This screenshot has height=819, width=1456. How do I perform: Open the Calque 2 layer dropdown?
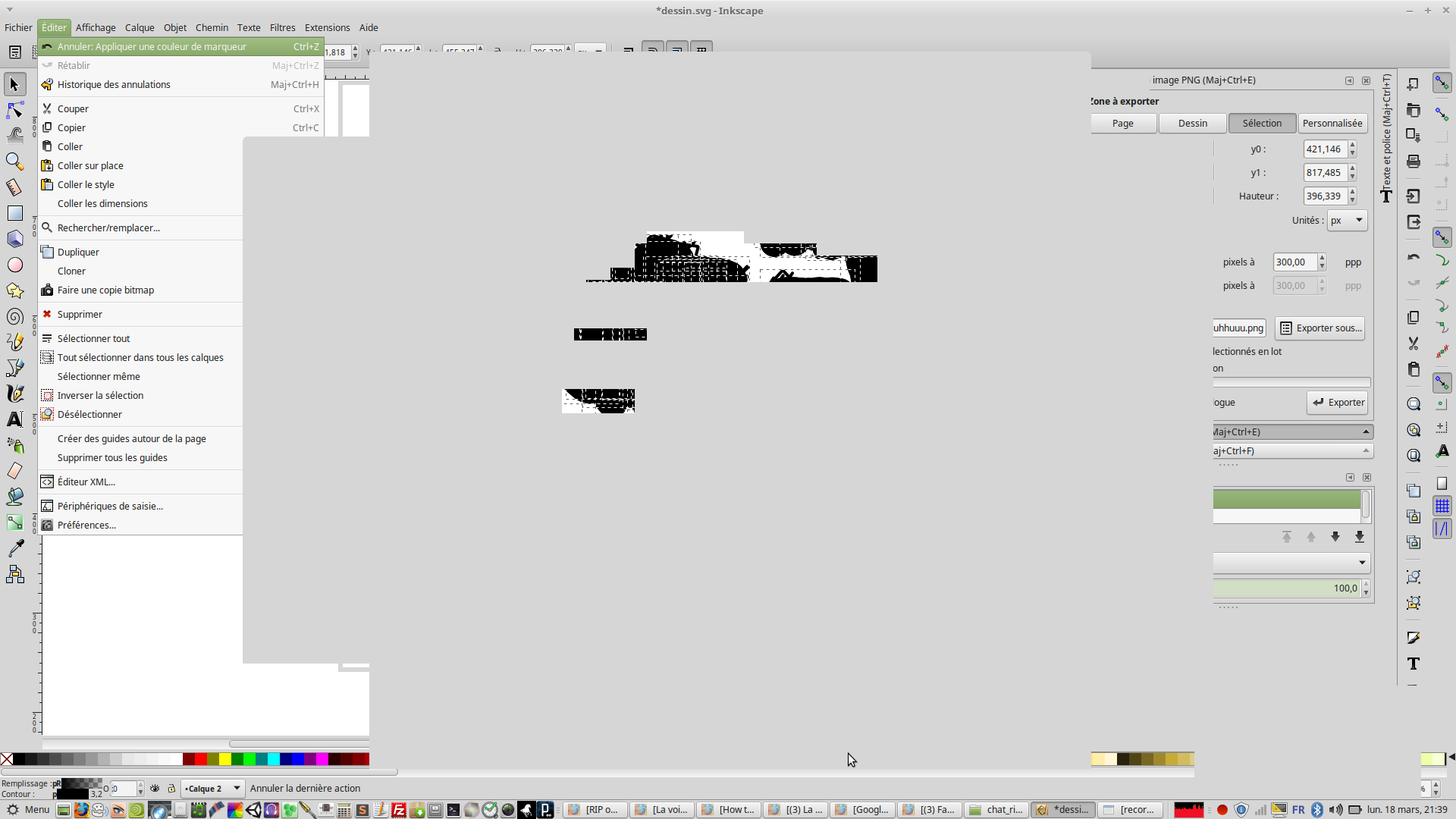[x=212, y=789]
